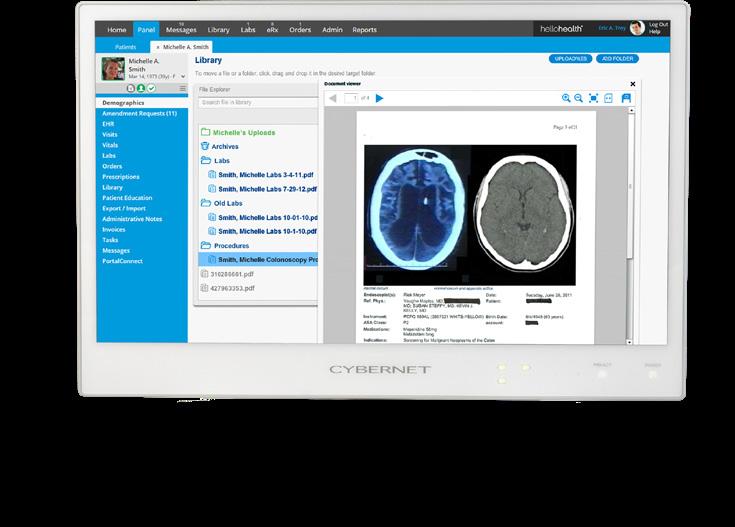Open Vitals in the sidebar

pyautogui.click(x=110, y=145)
